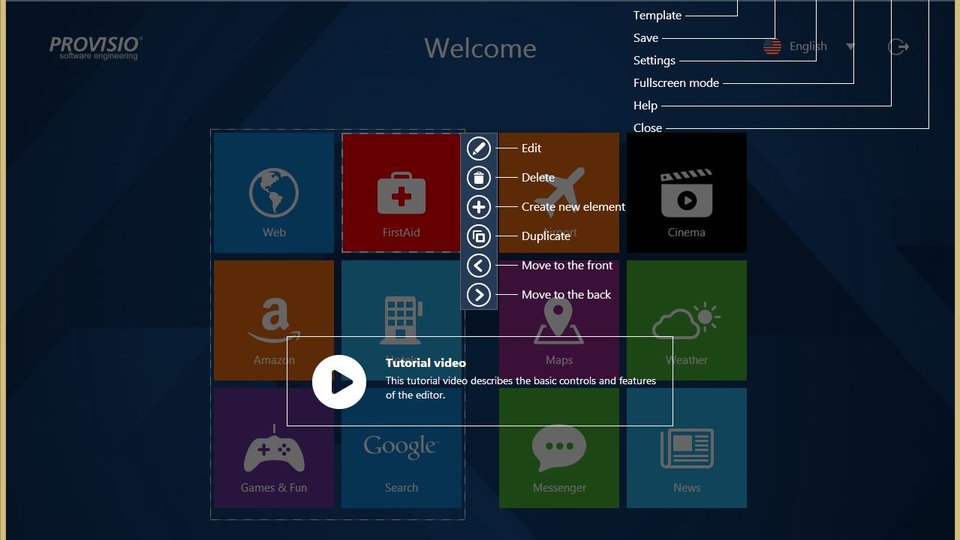960x540 pixels.
Task: Click the Tutorial video title
Action: (x=426, y=363)
